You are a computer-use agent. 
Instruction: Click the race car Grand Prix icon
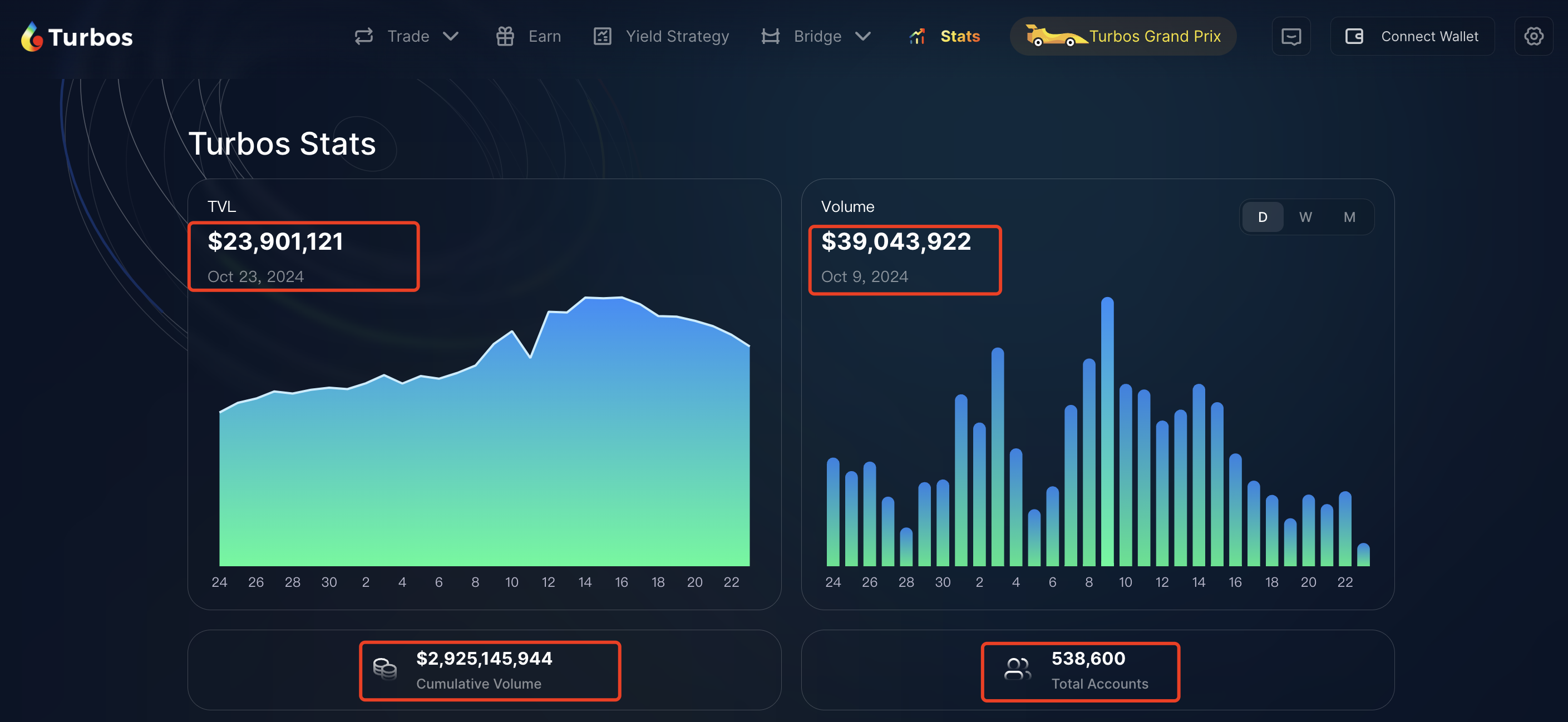click(x=1054, y=36)
